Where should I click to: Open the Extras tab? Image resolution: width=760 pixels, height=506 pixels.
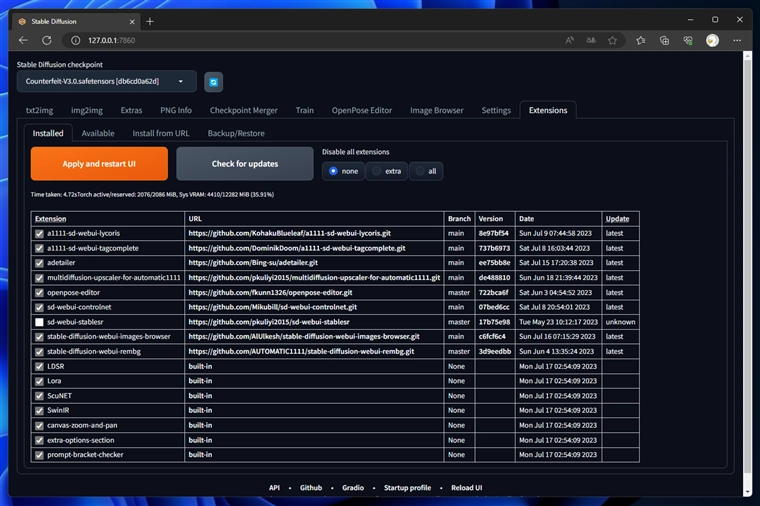point(131,111)
